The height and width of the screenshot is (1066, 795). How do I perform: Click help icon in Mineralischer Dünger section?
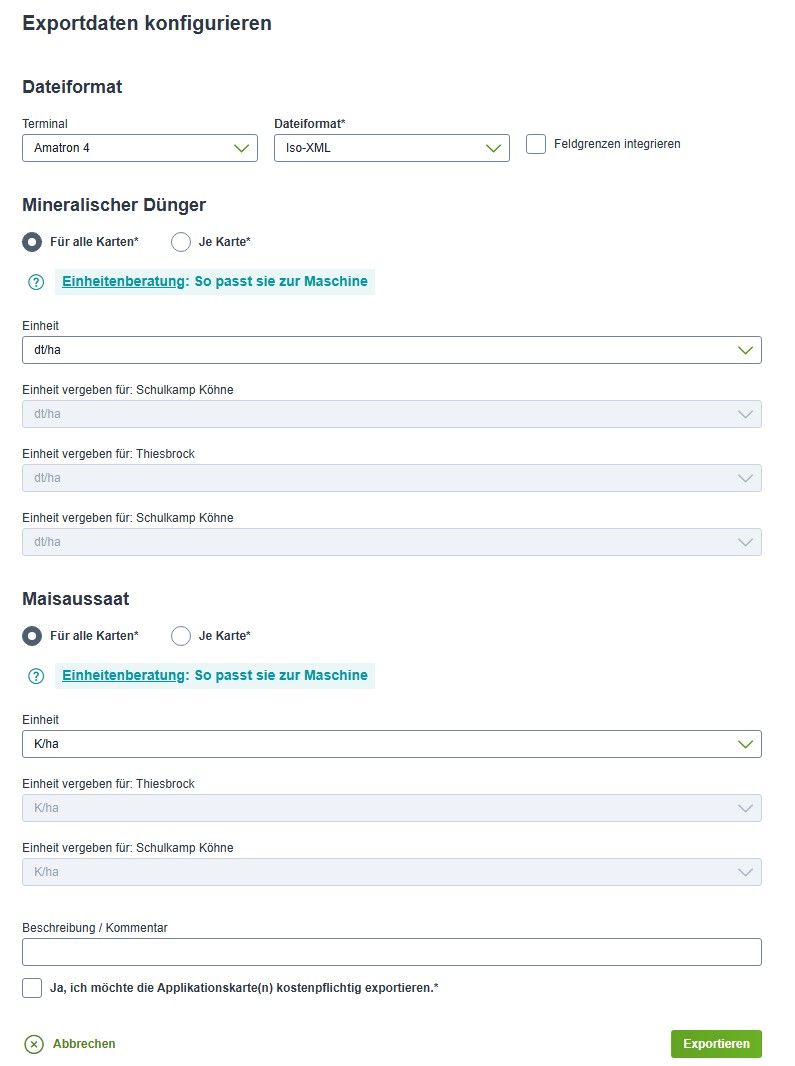(36, 282)
